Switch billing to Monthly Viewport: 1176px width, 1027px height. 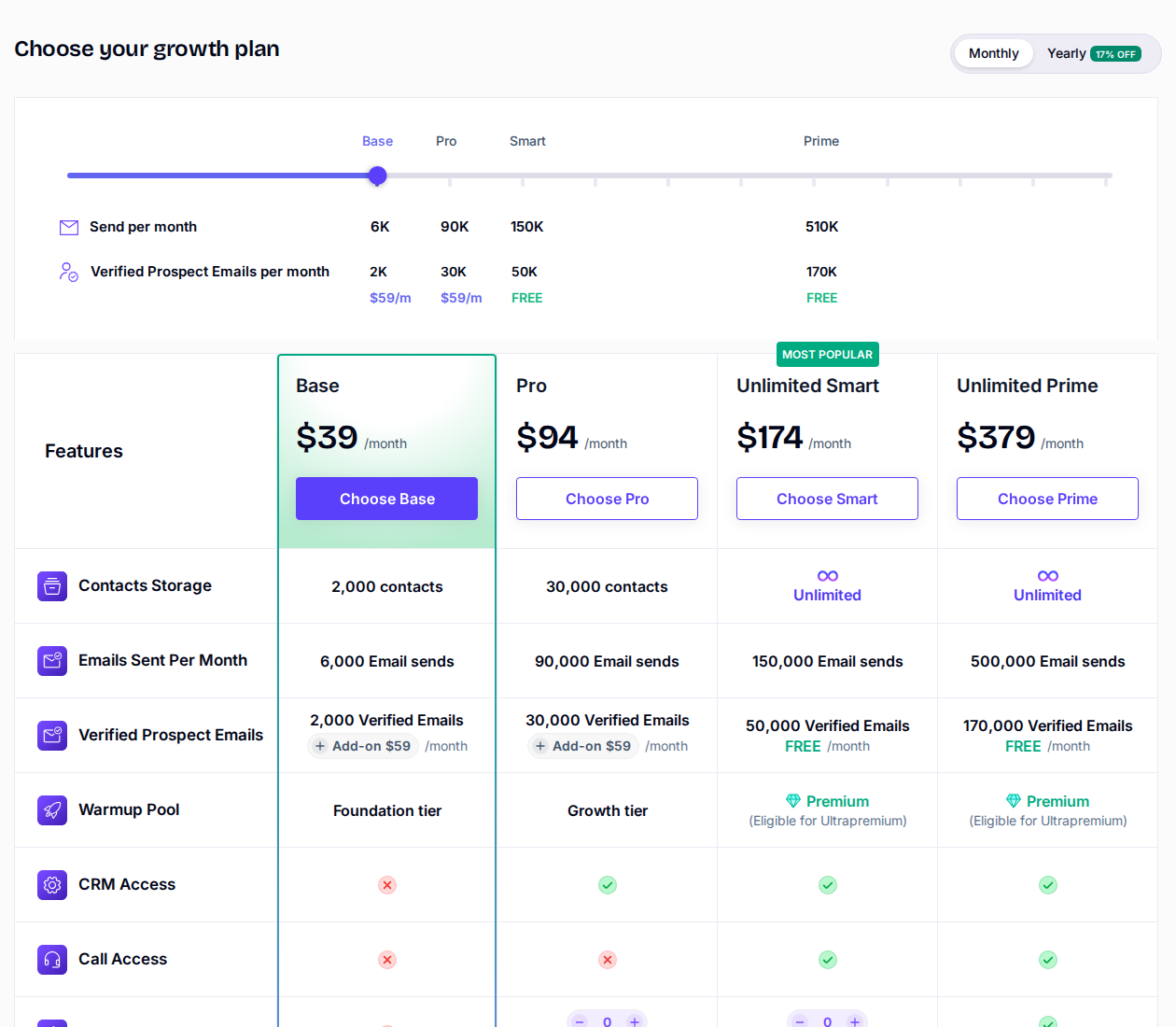pyautogui.click(x=994, y=53)
